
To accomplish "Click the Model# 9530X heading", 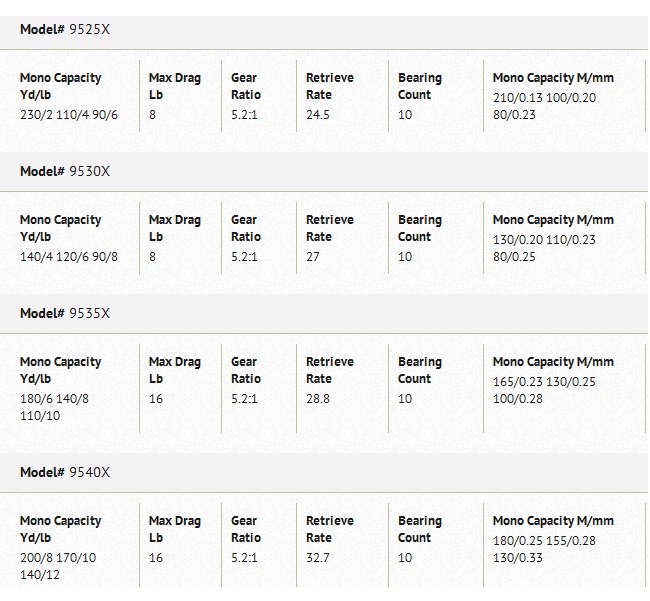I will (65, 172).
